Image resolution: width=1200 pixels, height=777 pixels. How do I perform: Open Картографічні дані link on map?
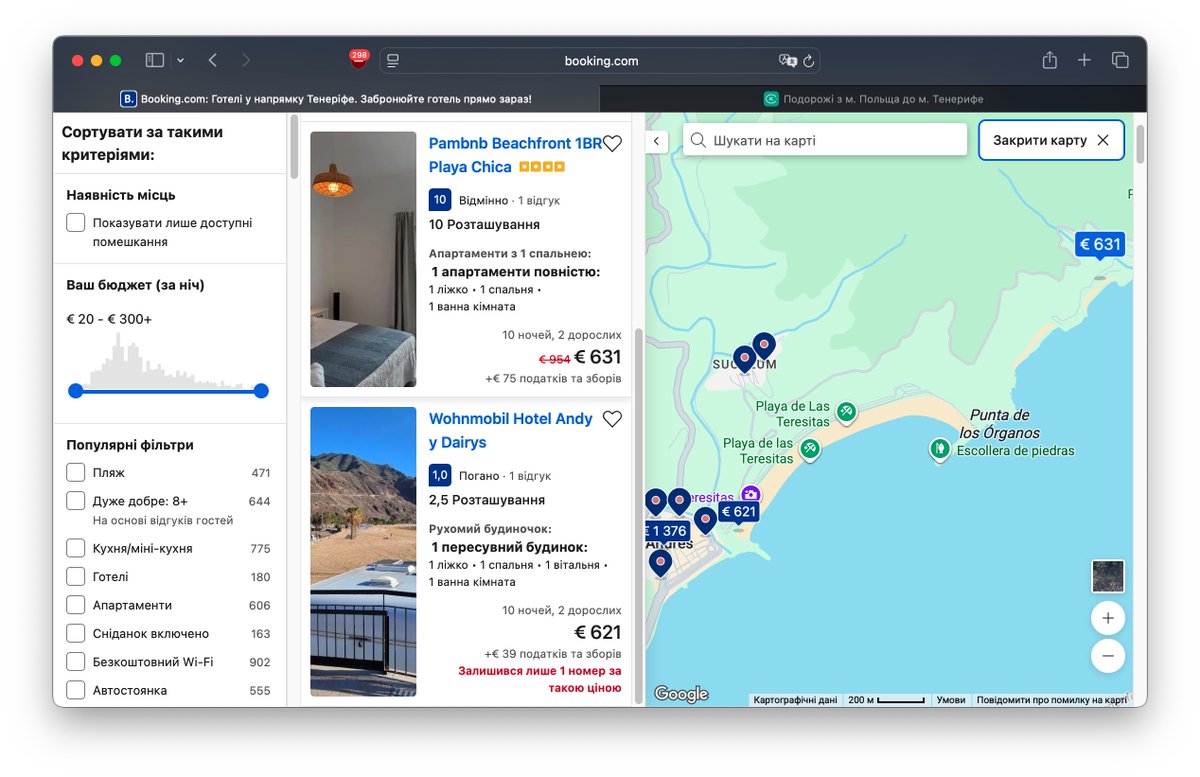coord(796,700)
